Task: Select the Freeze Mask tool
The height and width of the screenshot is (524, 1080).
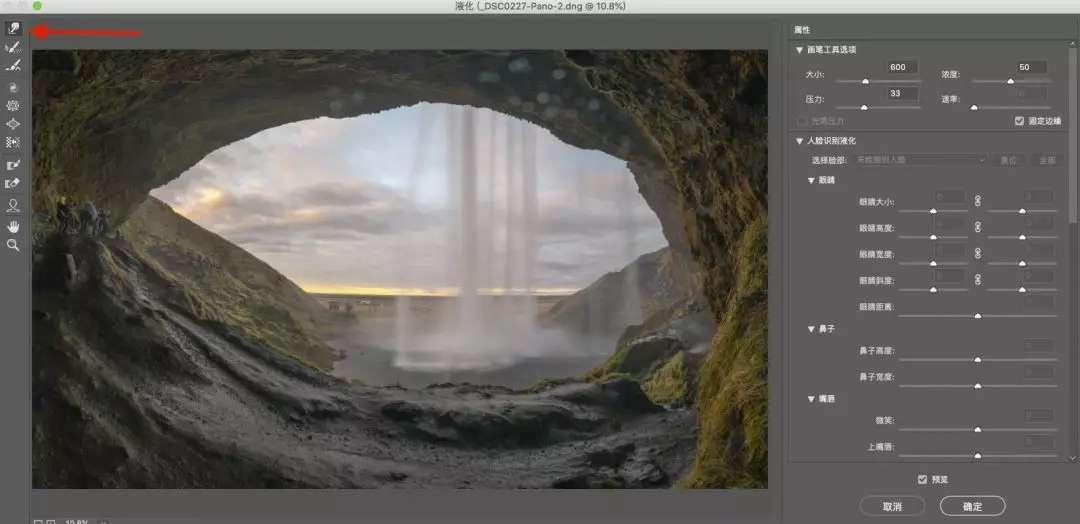Action: (14, 164)
